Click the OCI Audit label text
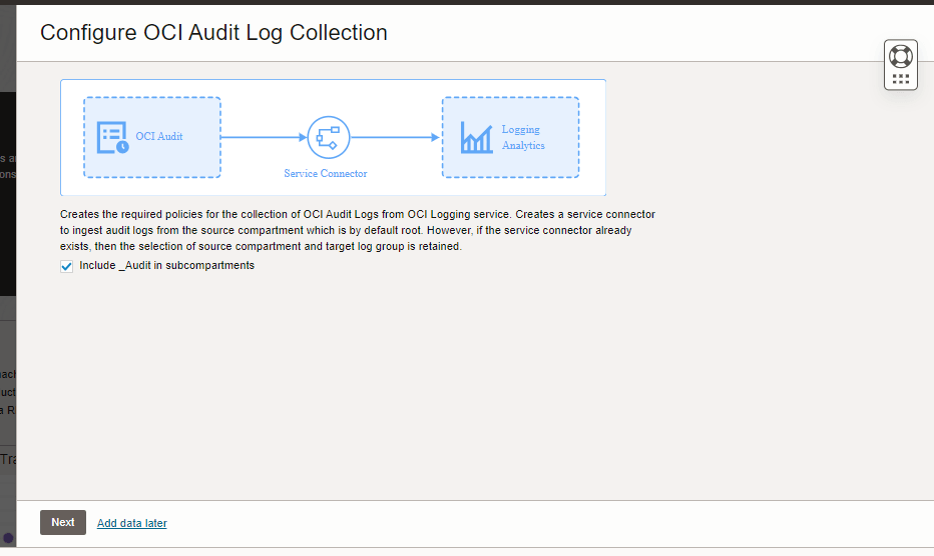 pyautogui.click(x=159, y=136)
